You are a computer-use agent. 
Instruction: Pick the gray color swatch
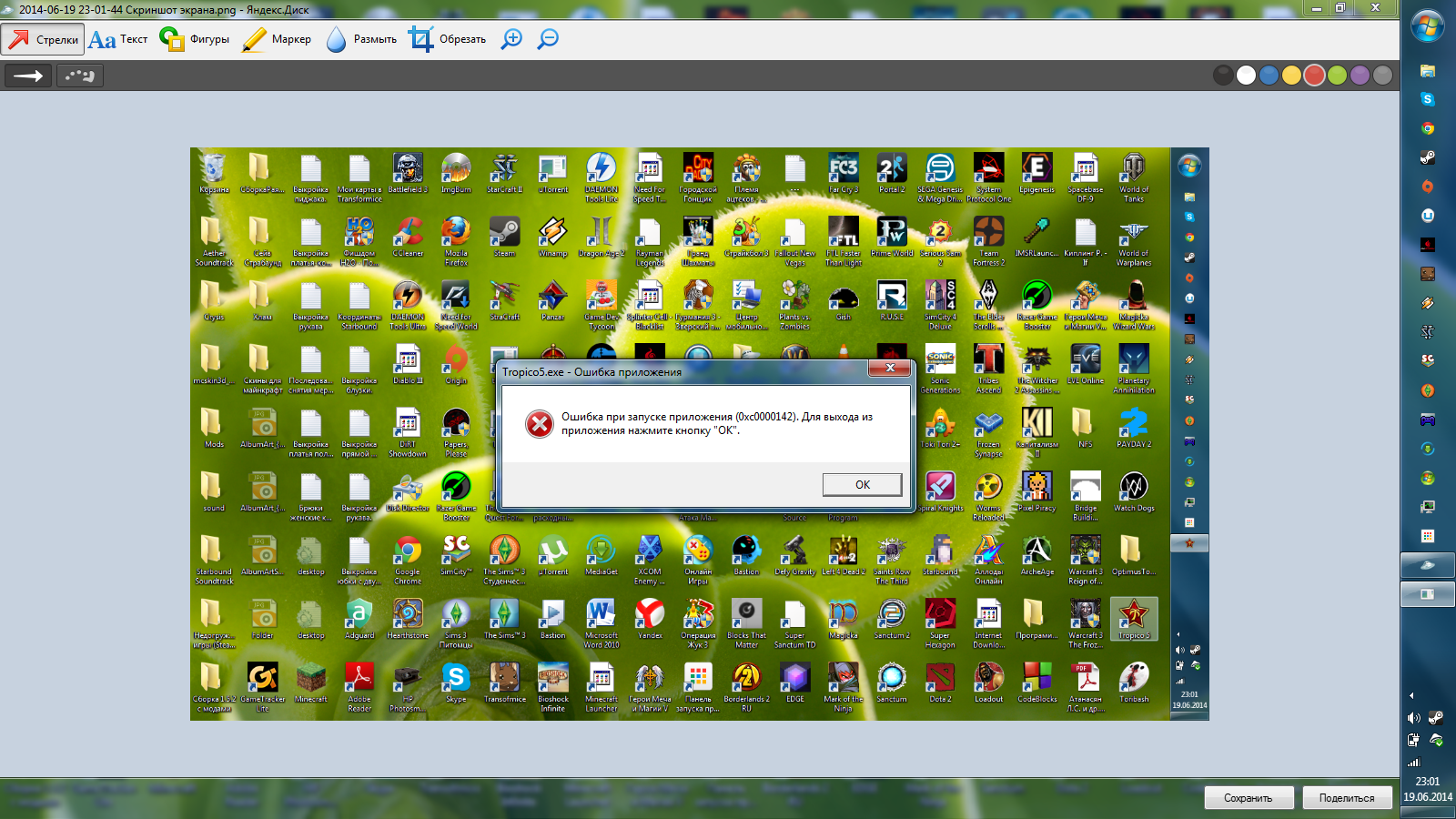[x=1383, y=76]
